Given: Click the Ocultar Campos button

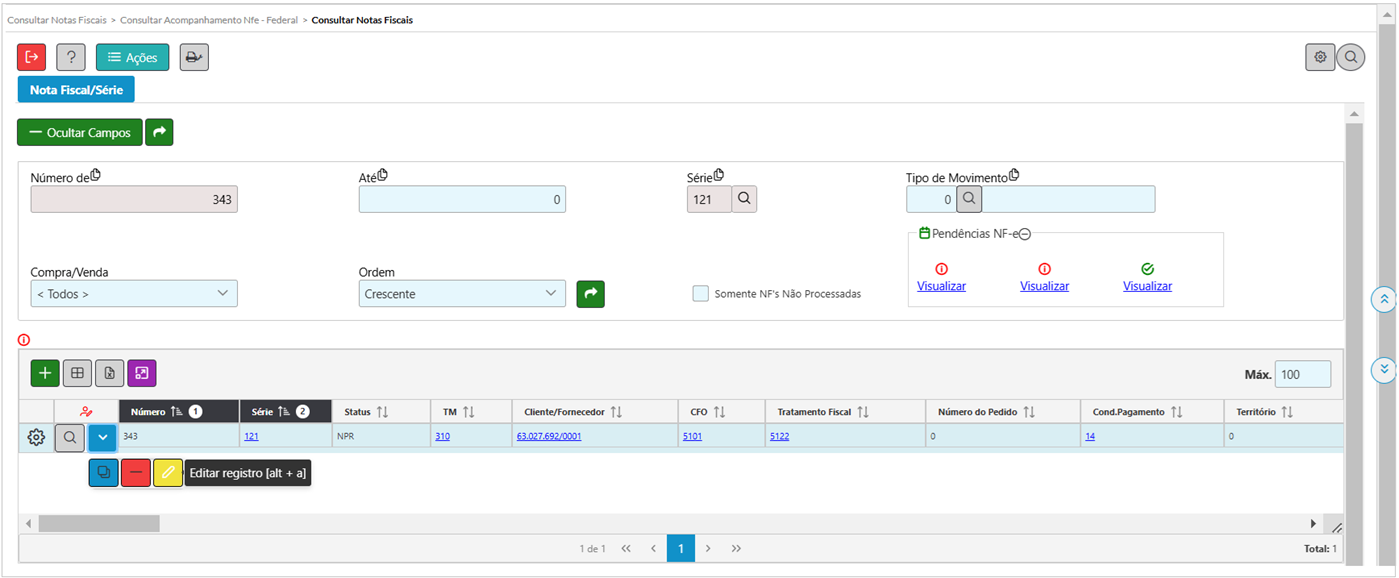Looking at the screenshot, I should 79,132.
